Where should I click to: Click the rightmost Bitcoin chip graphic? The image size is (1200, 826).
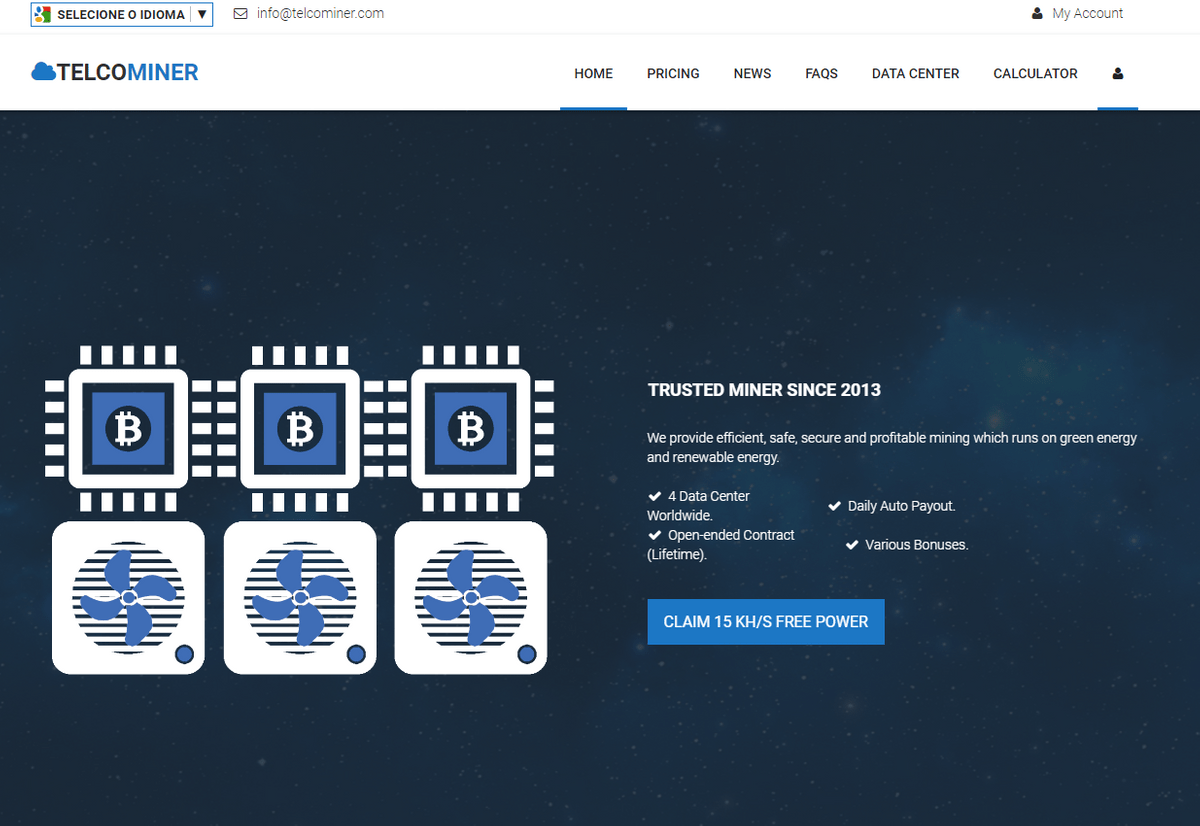471,429
